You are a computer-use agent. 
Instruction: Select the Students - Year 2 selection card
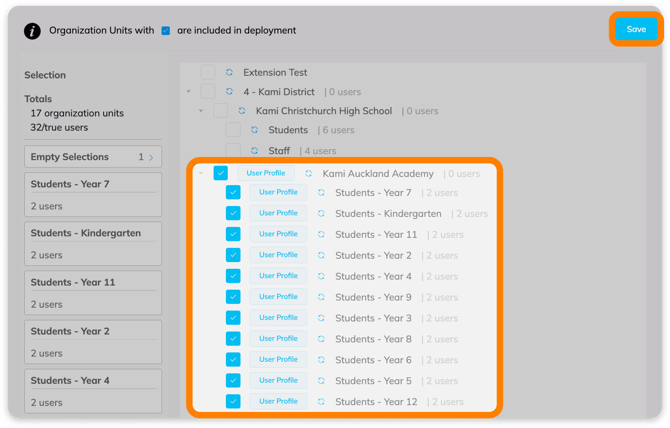coord(93,342)
